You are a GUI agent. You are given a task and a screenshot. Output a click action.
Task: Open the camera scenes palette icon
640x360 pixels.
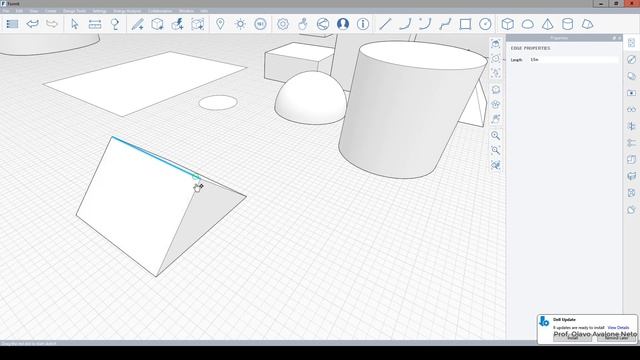point(631,93)
